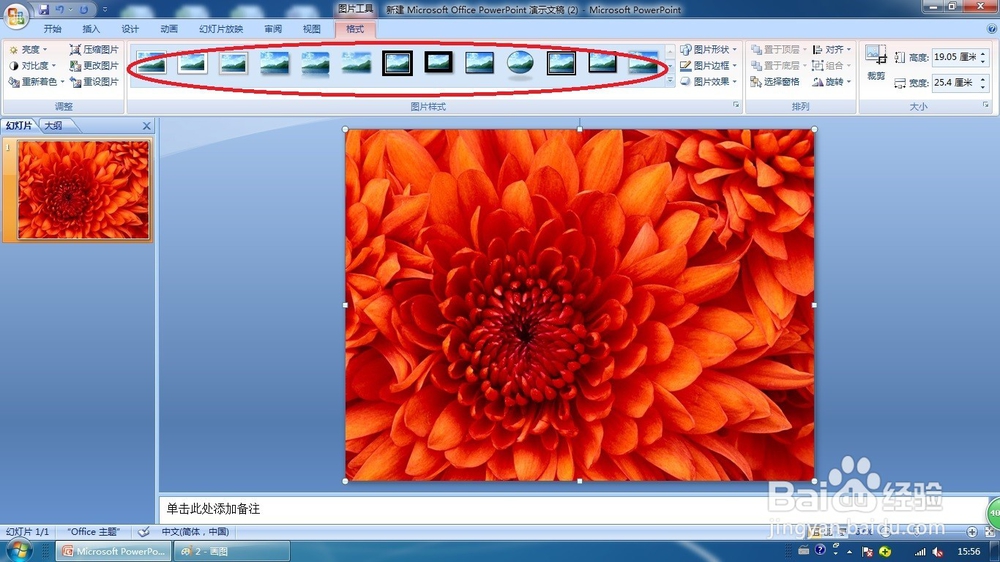
Task: Open the 视图 ribbon tab
Action: pos(312,29)
